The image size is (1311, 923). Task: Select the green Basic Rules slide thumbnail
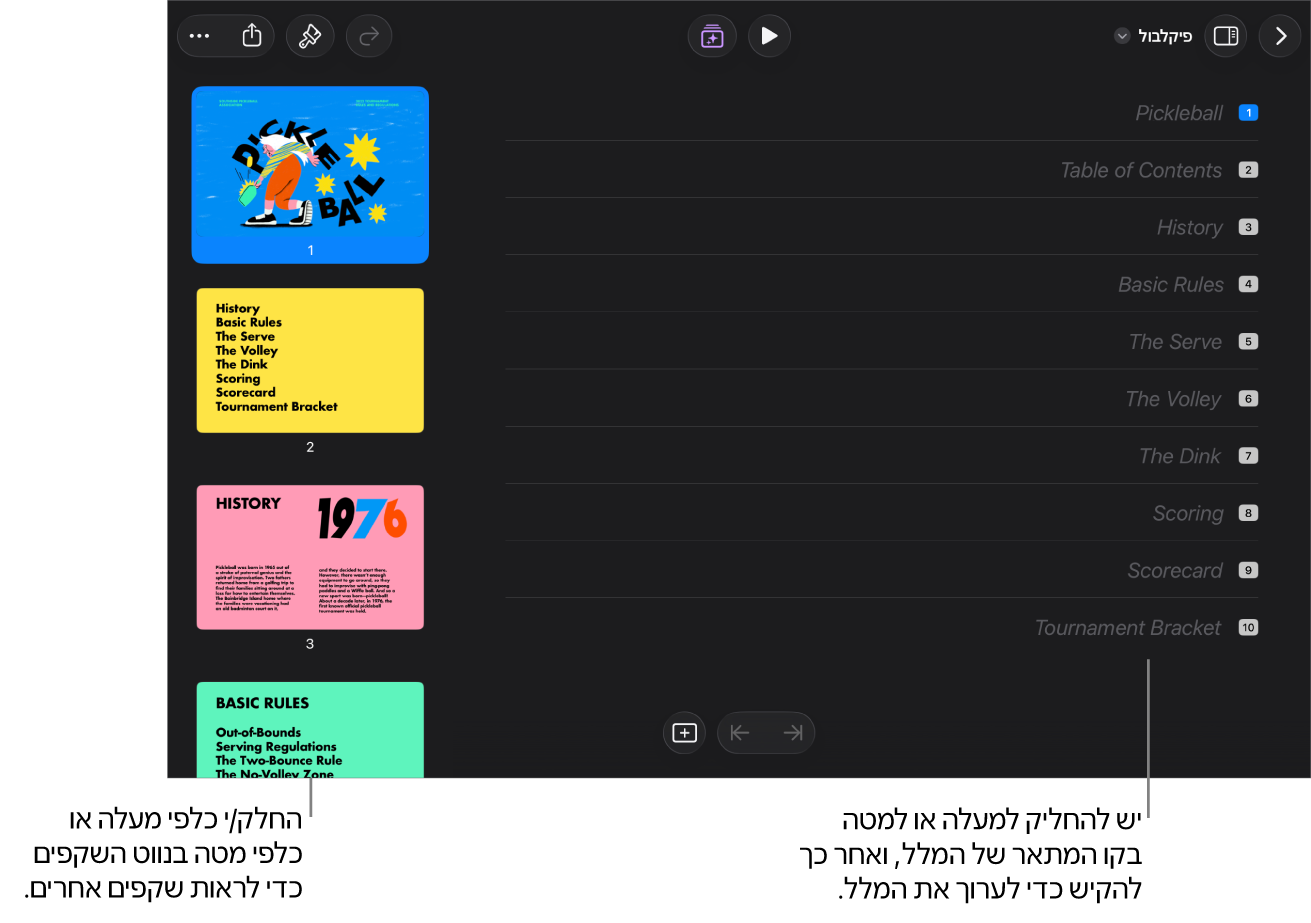(310, 730)
